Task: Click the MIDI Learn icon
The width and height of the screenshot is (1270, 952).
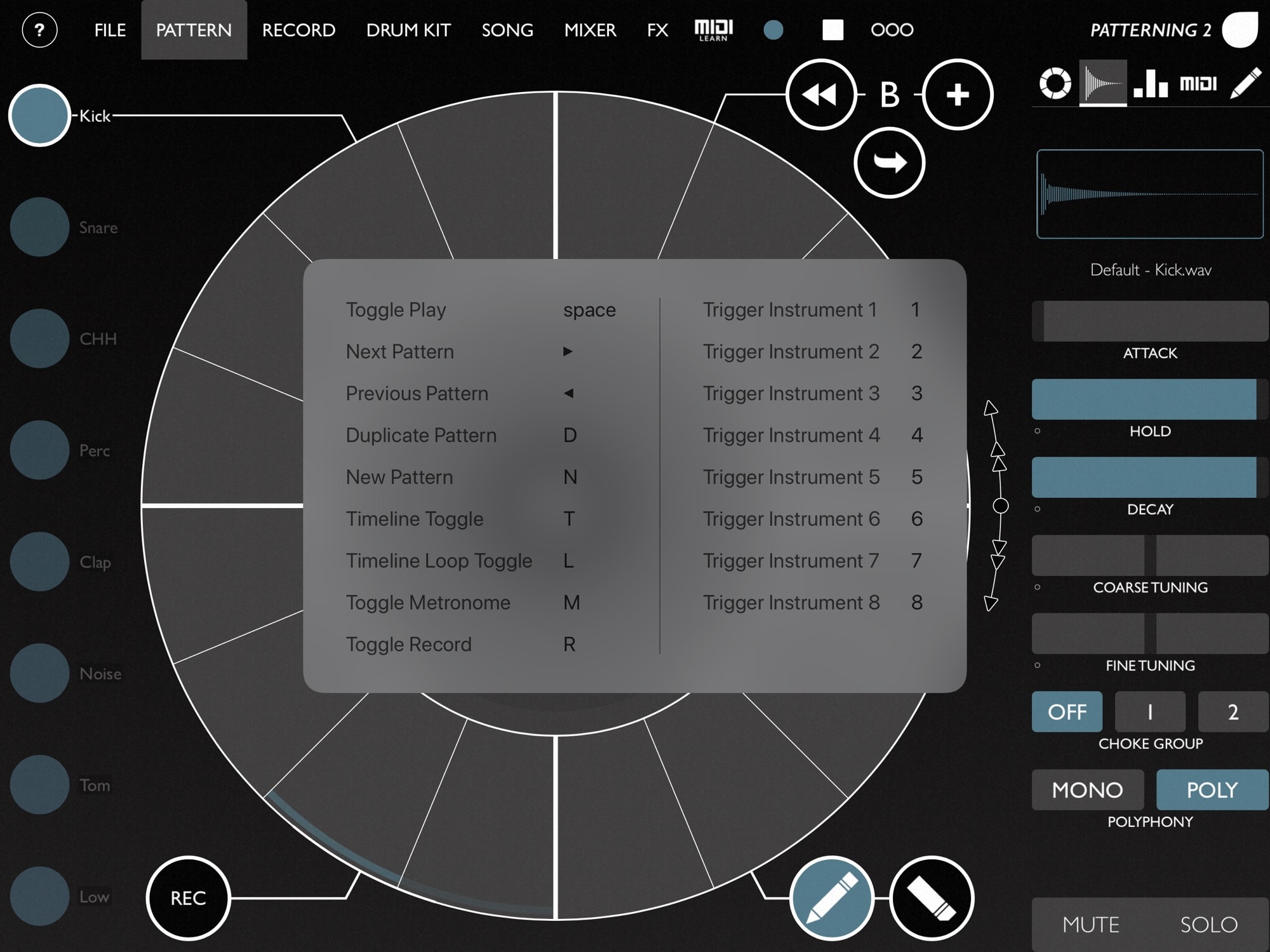Action: point(714,30)
